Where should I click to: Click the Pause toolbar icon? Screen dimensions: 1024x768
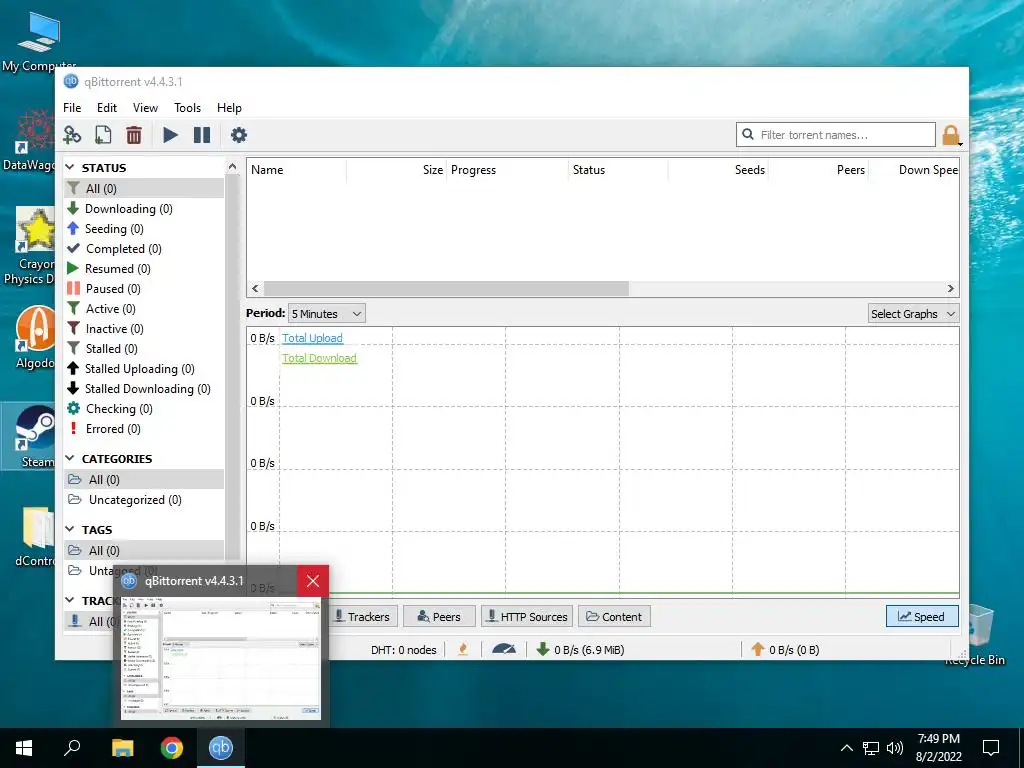(202, 135)
